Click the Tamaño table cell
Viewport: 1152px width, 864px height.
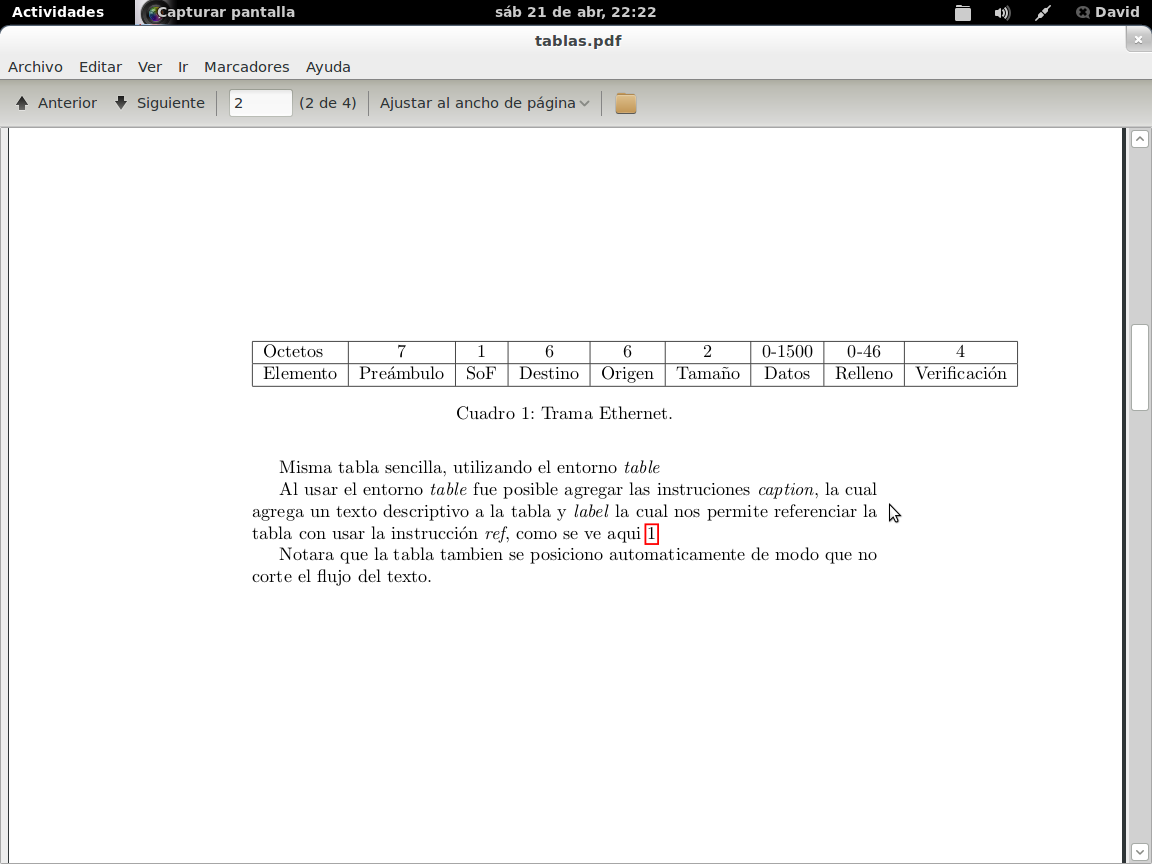(708, 374)
